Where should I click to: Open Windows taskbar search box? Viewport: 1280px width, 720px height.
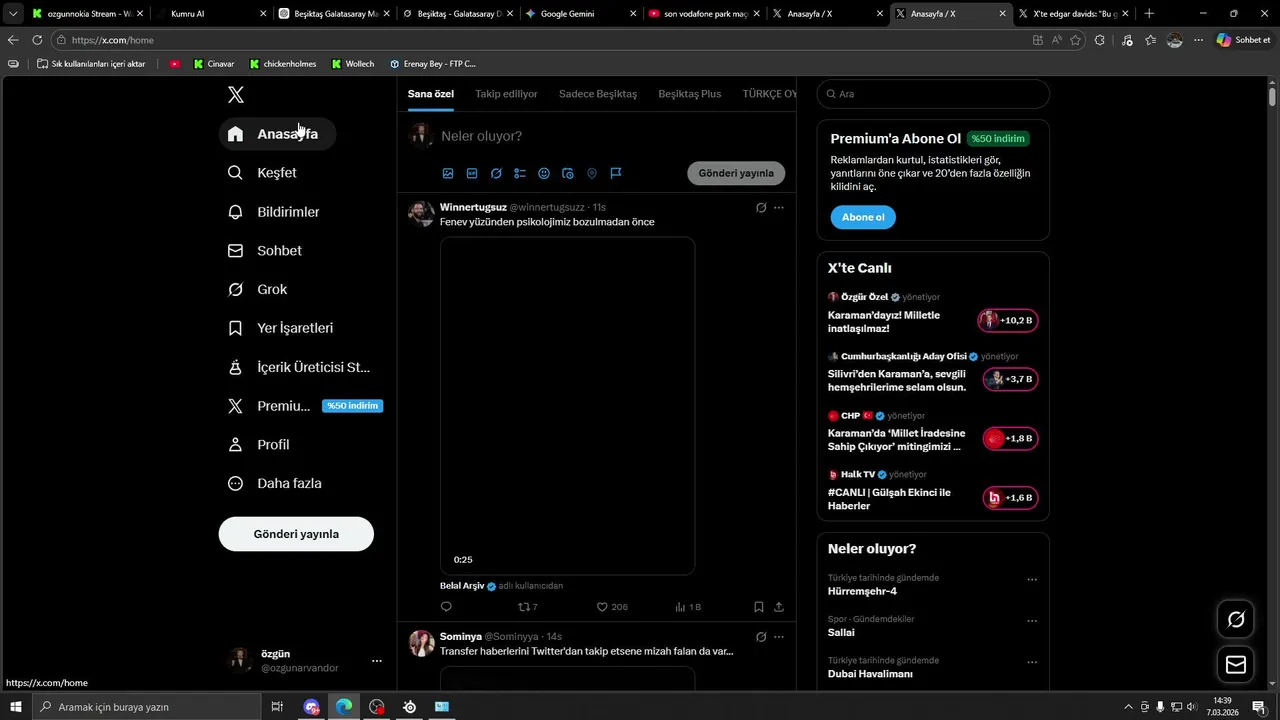147,707
